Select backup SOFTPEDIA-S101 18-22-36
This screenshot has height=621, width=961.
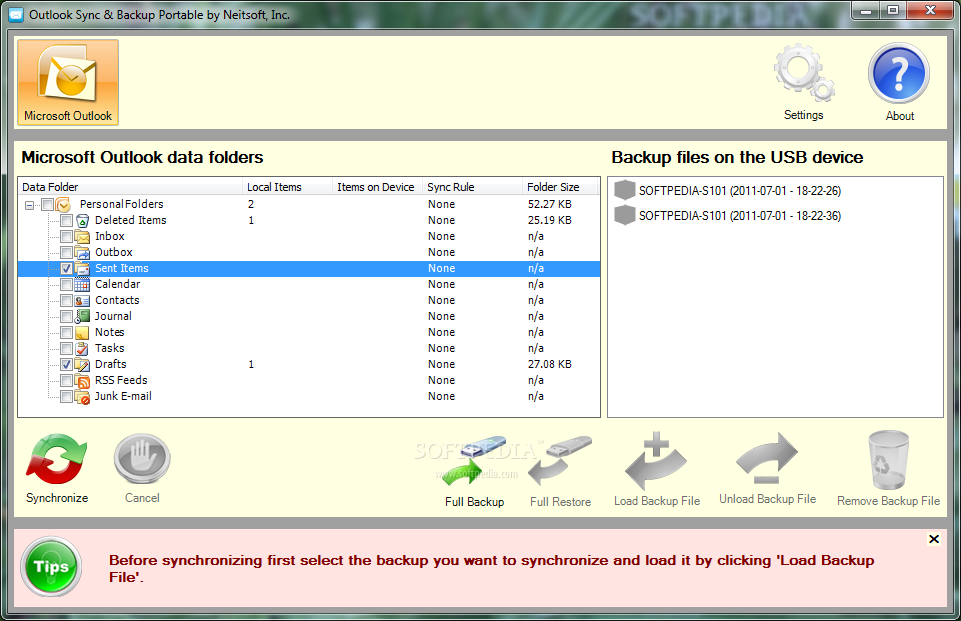(728, 216)
